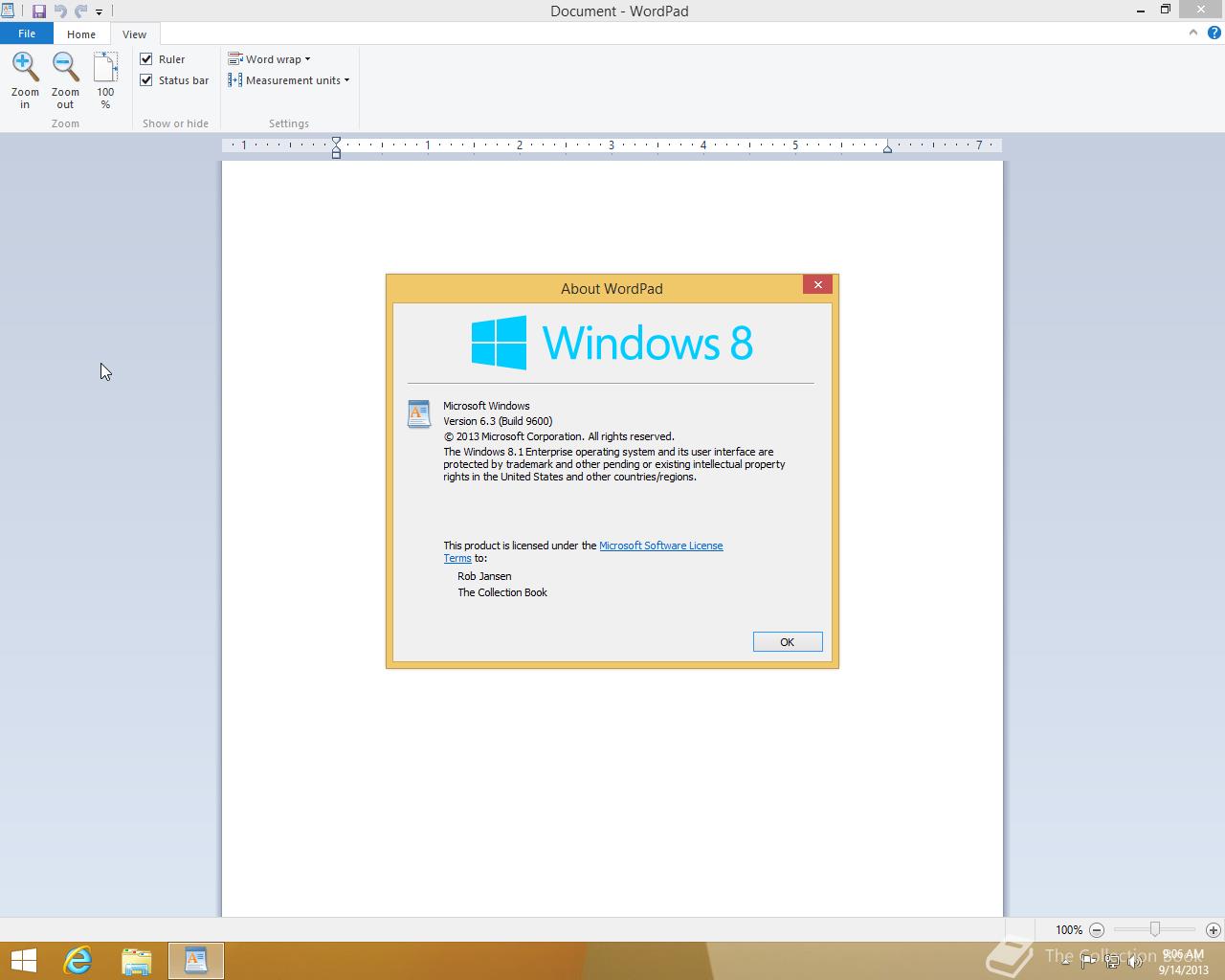Click the Windows 8 logo in the dialog

point(612,343)
